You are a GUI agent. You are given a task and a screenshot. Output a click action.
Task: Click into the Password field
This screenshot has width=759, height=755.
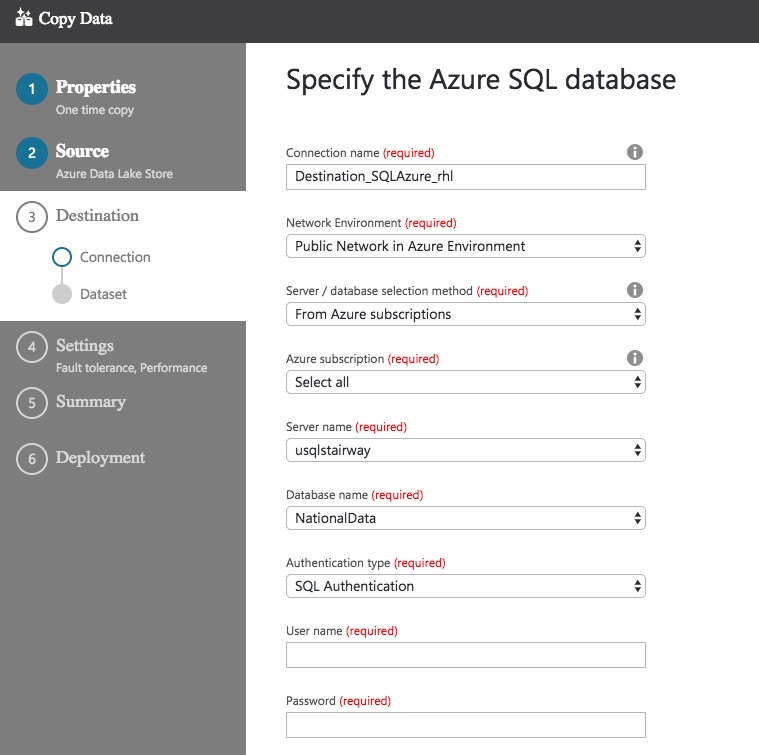(x=466, y=725)
